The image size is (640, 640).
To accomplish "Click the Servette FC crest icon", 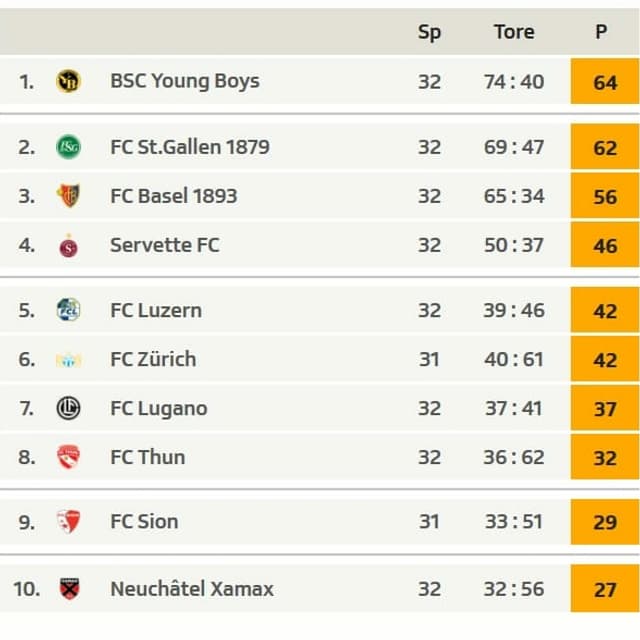I will [68, 245].
